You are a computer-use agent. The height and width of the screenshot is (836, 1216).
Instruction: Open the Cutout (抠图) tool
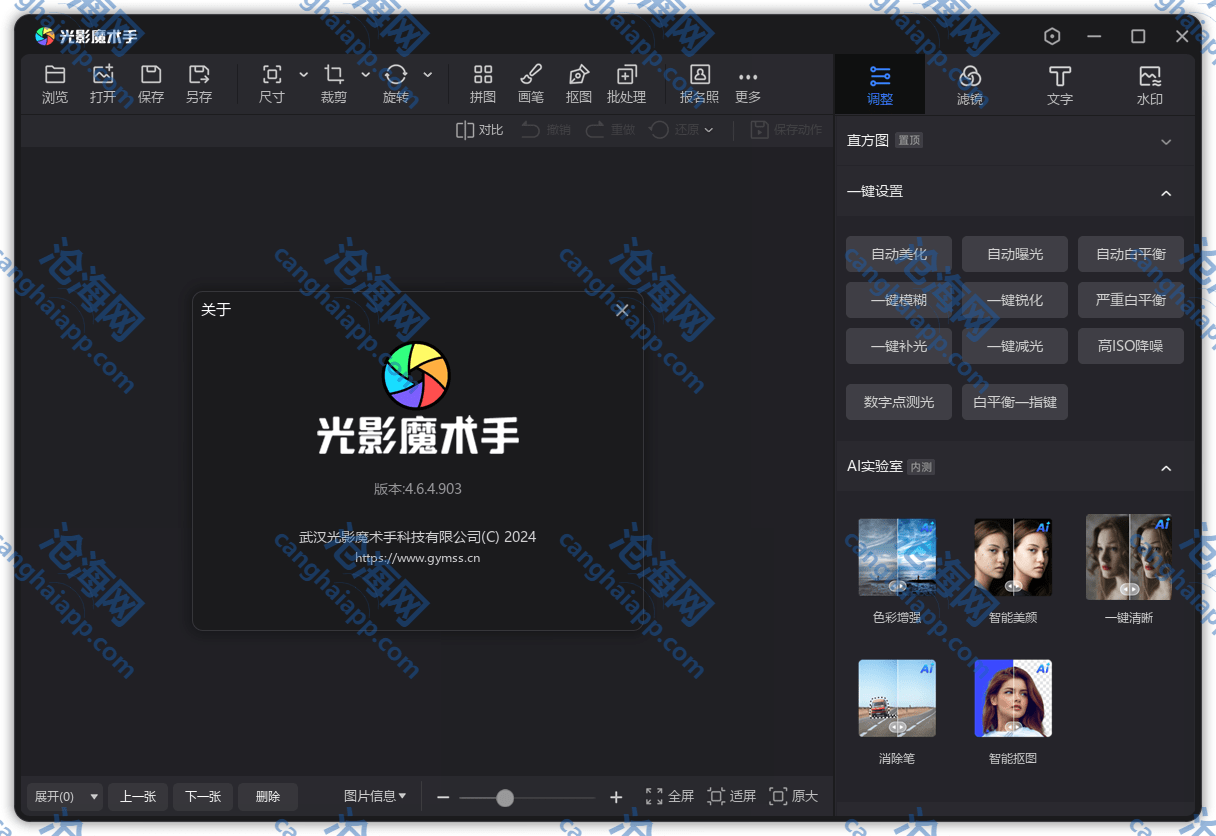coord(579,75)
